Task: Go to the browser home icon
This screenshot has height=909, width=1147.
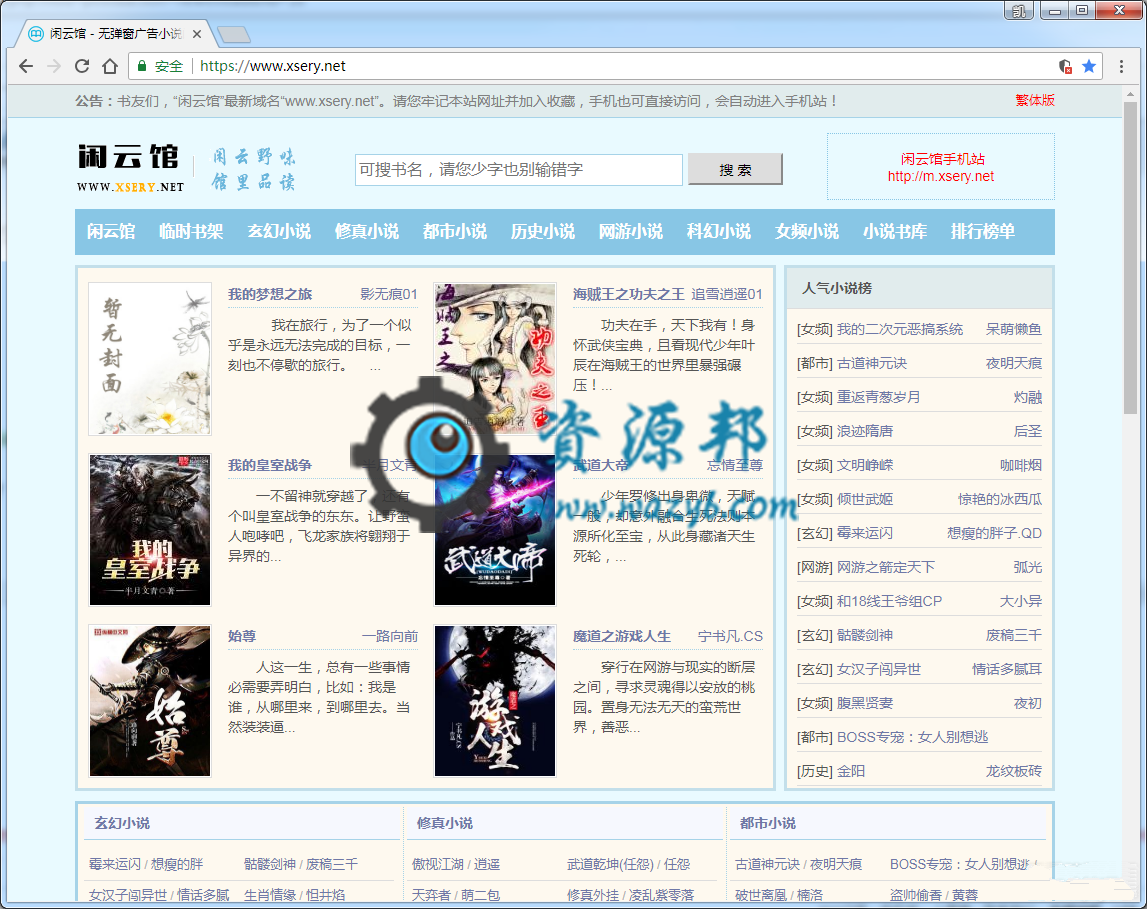Action: (x=110, y=66)
